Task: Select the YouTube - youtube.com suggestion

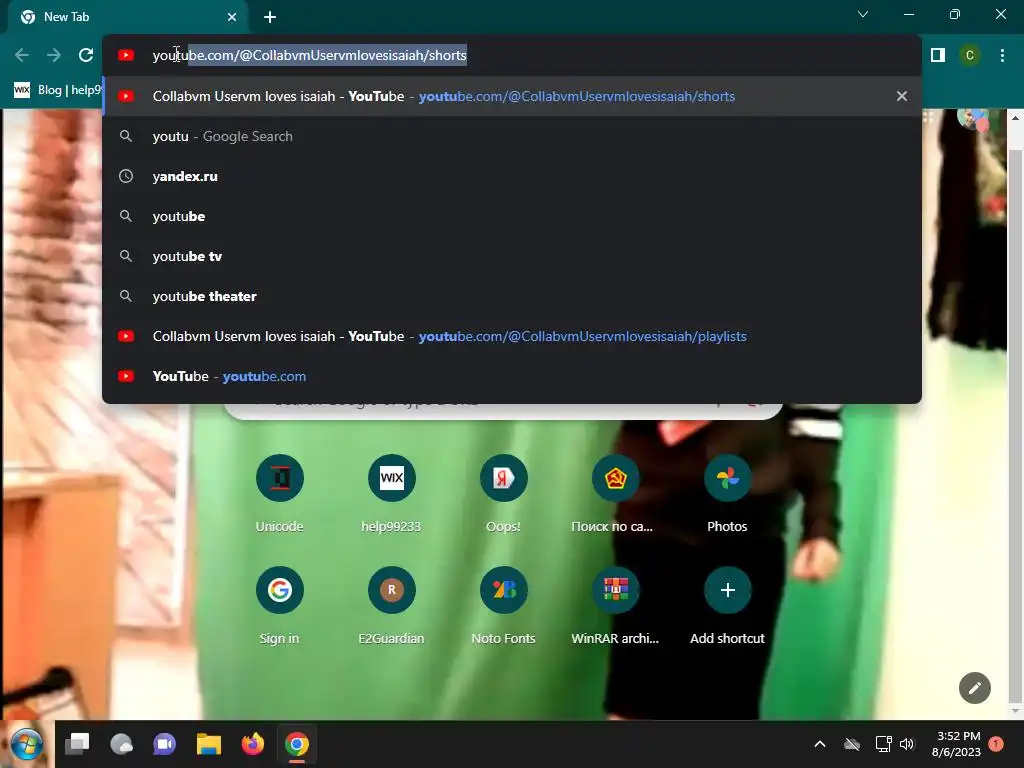Action: (x=511, y=376)
